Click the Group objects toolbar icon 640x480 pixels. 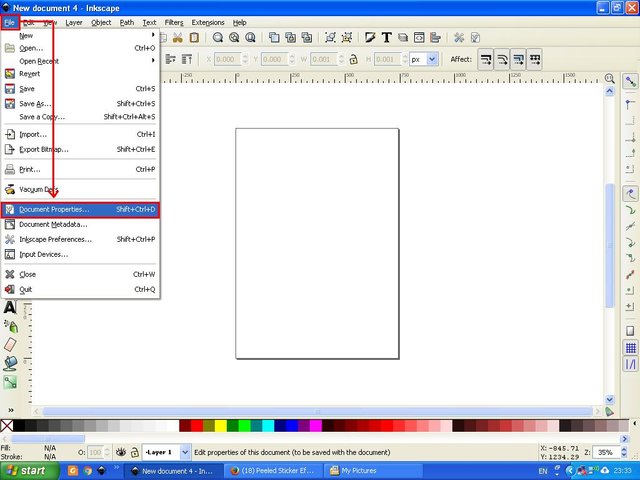pyautogui.click(x=330, y=38)
